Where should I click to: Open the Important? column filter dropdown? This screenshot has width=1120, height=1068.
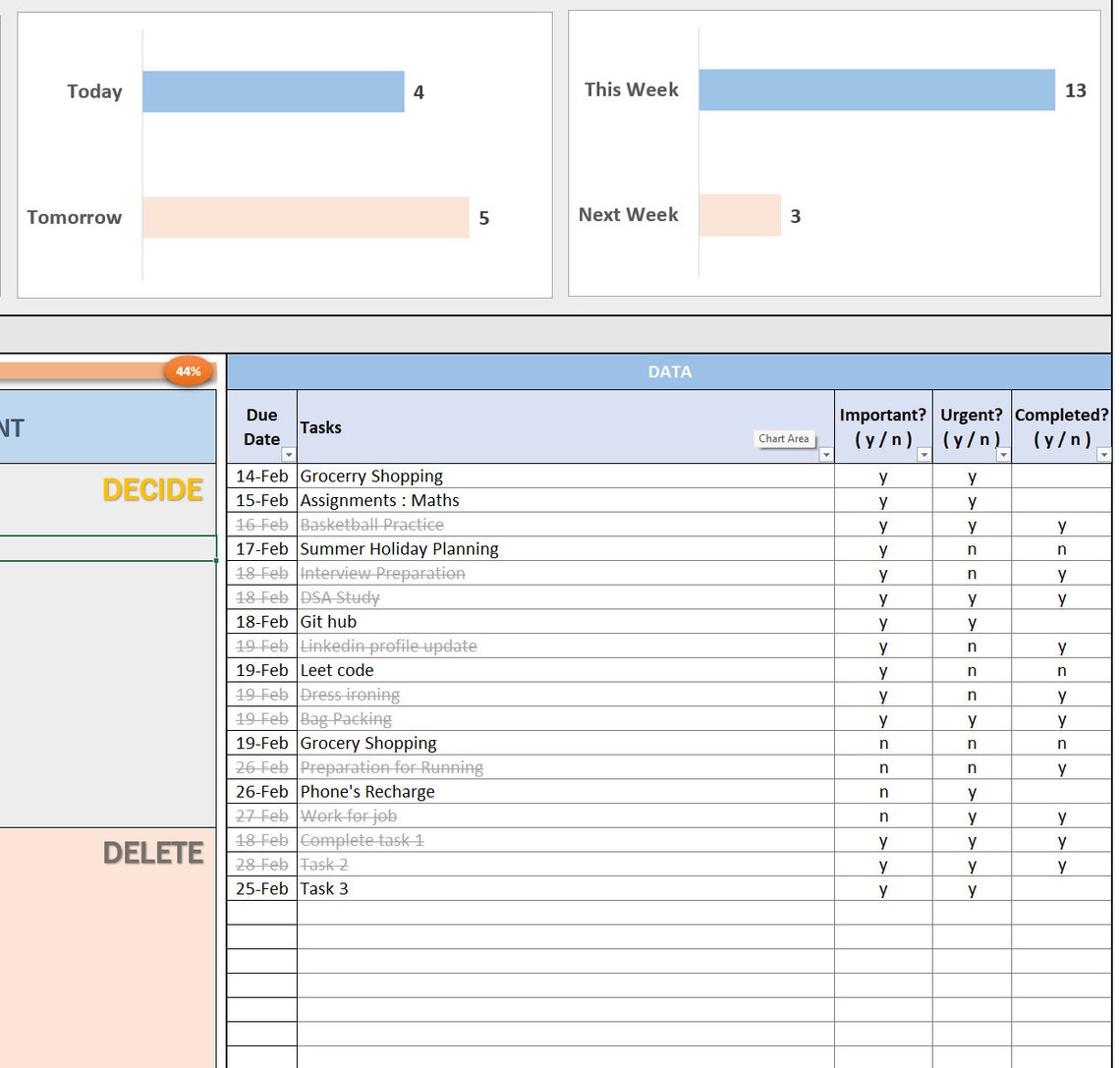924,455
